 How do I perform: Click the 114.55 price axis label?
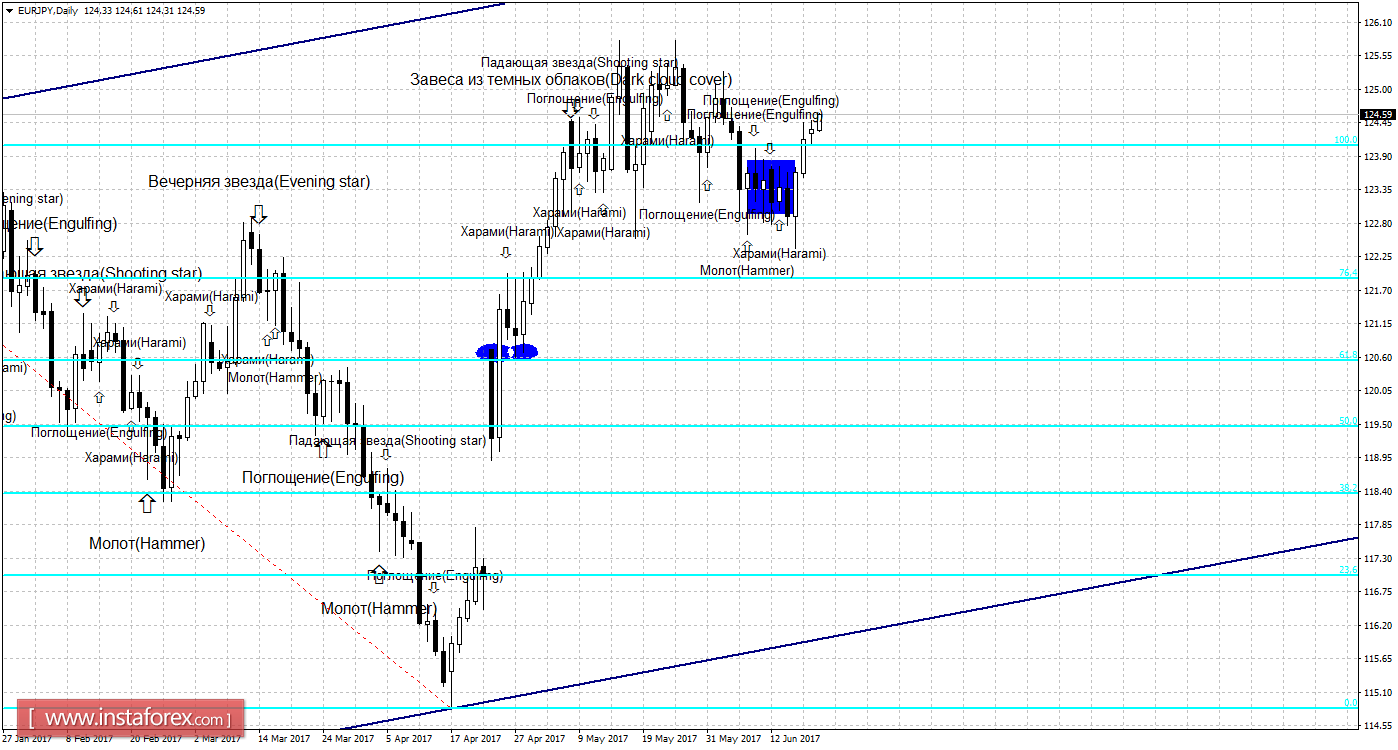[1378, 725]
